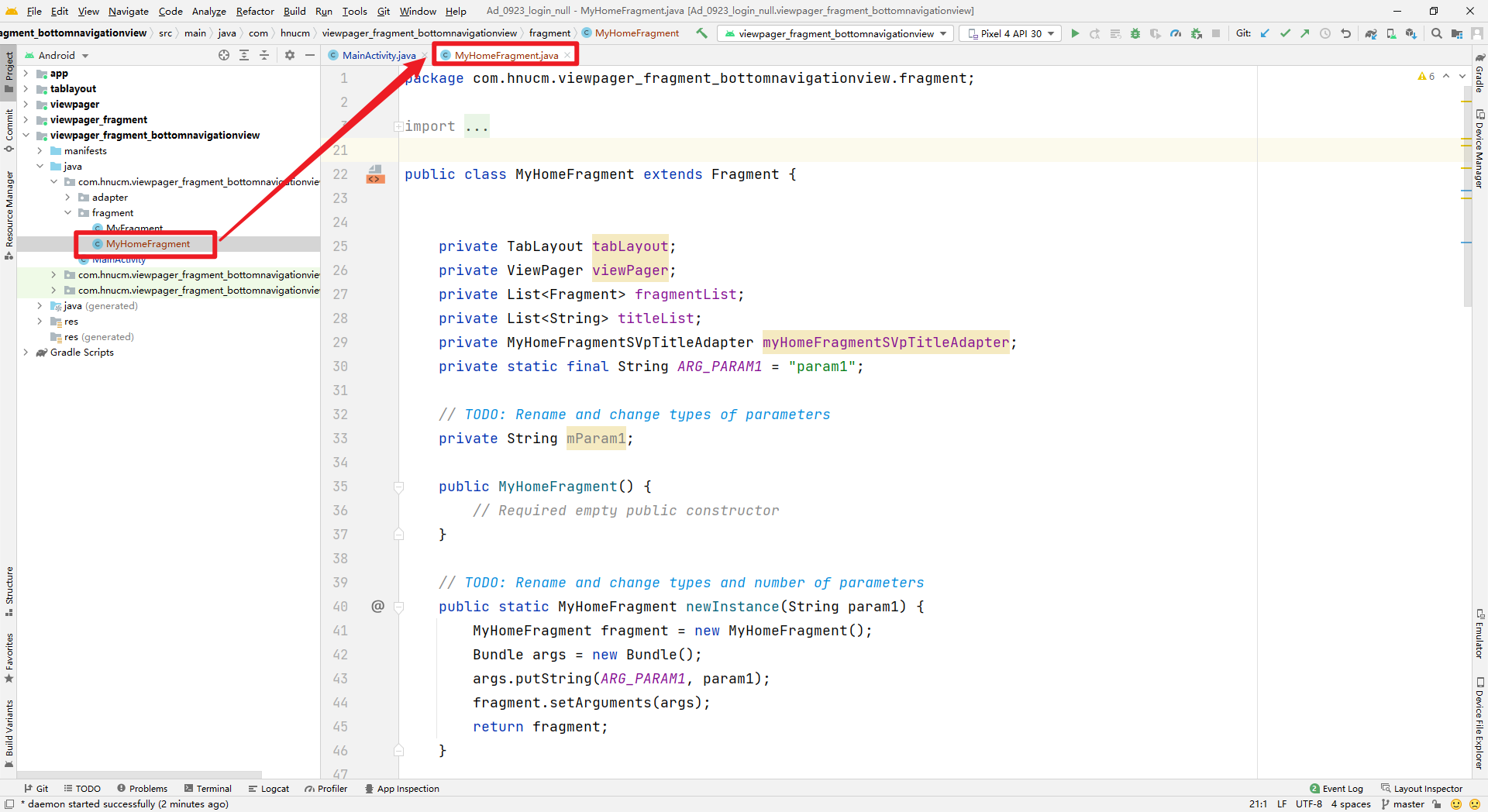
Task: Click the master git branch widget
Action: pos(1403,804)
